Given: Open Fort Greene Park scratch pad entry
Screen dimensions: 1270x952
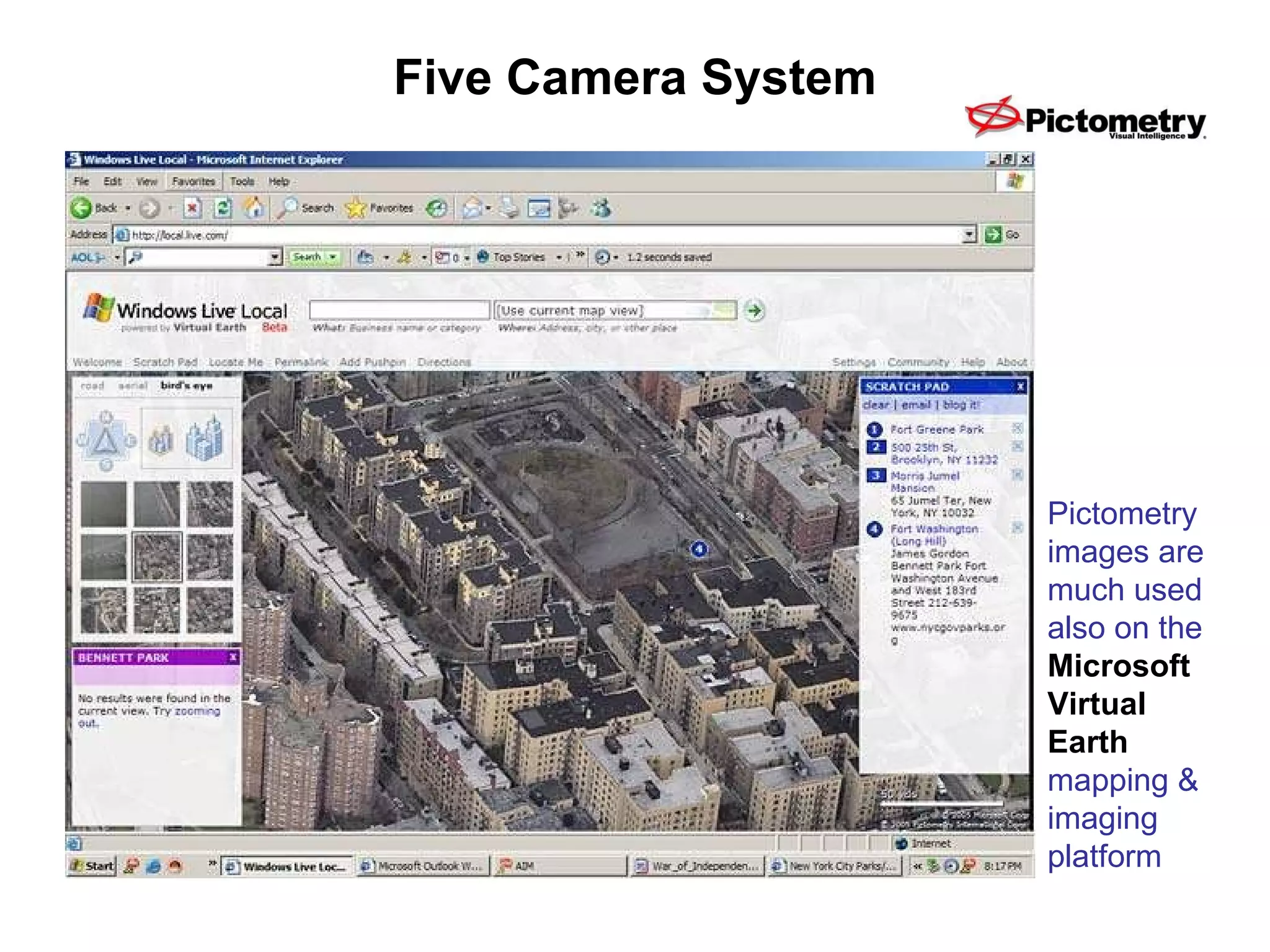Looking at the screenshot, I should (937, 430).
